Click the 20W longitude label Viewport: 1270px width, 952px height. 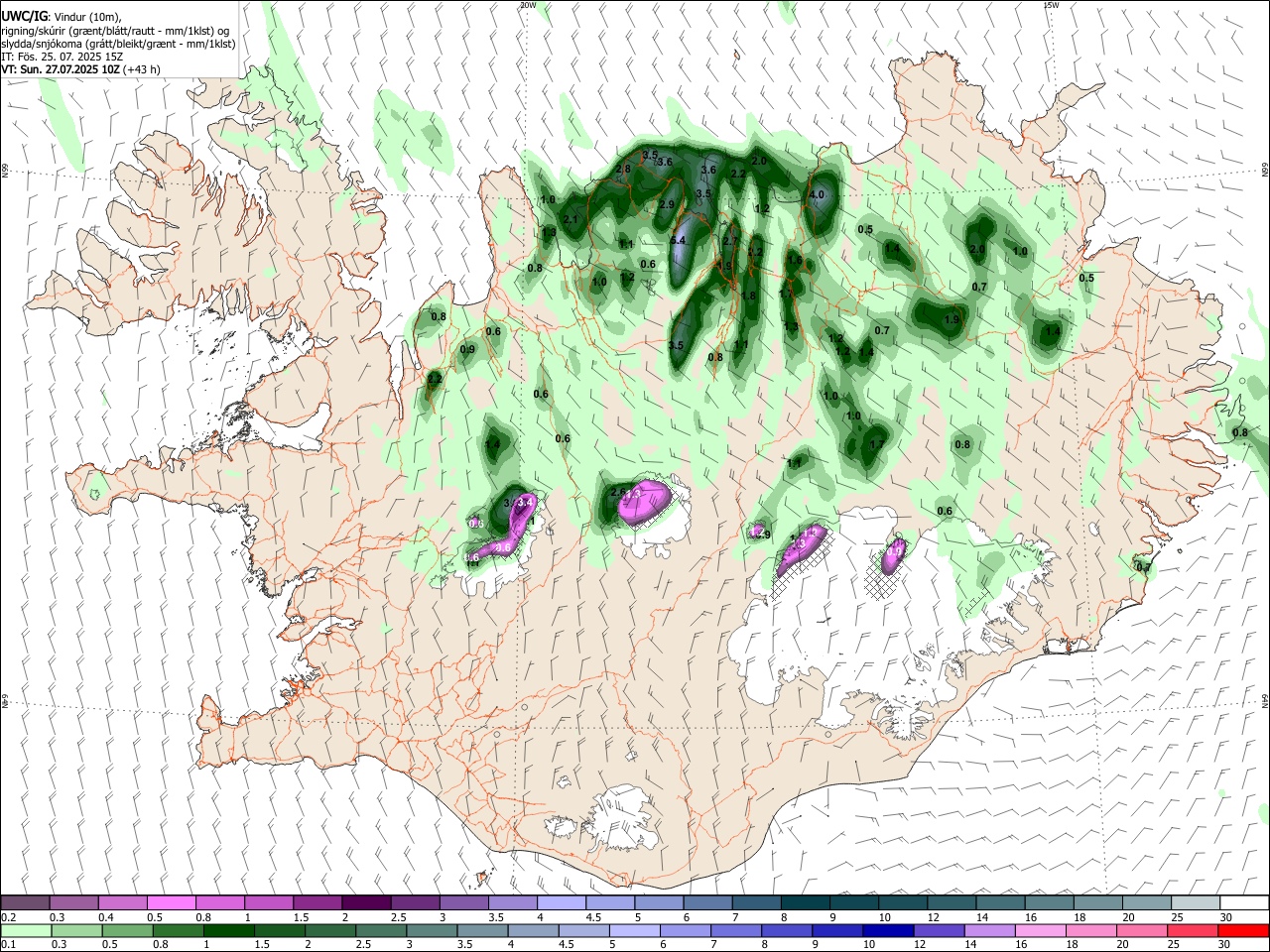pos(528,5)
